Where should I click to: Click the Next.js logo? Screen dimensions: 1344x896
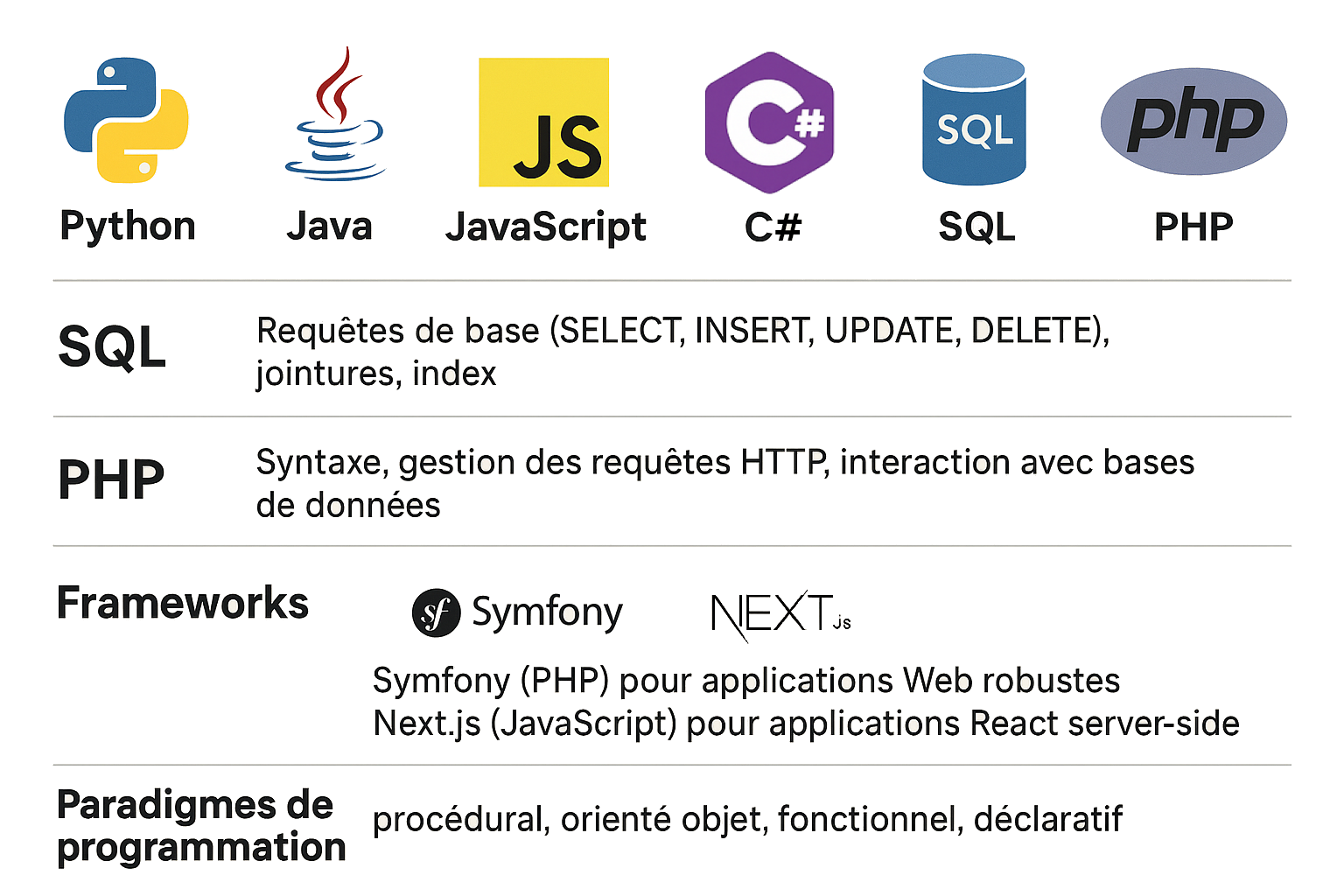tap(780, 613)
